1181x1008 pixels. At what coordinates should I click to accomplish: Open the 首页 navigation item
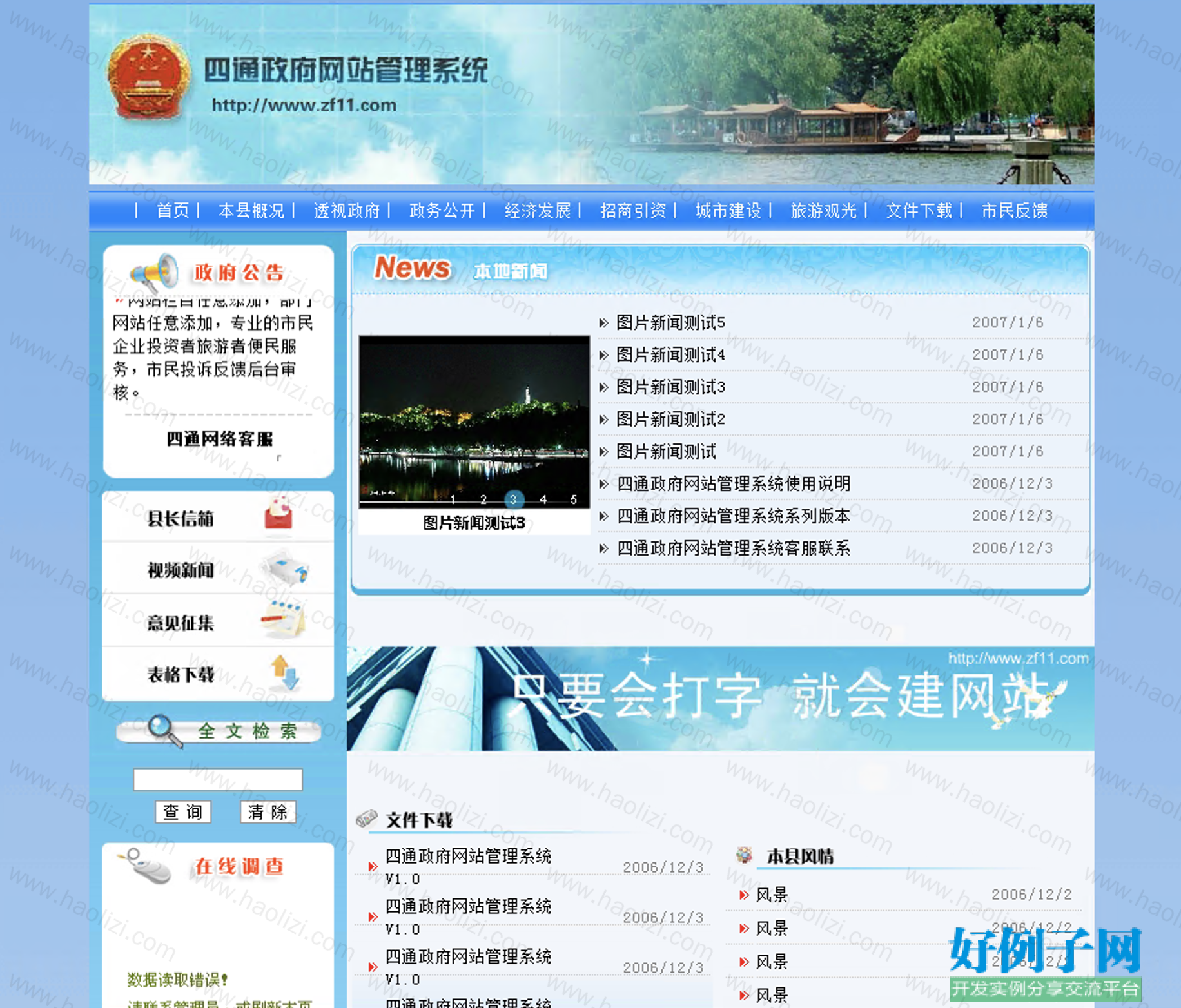tap(173, 211)
